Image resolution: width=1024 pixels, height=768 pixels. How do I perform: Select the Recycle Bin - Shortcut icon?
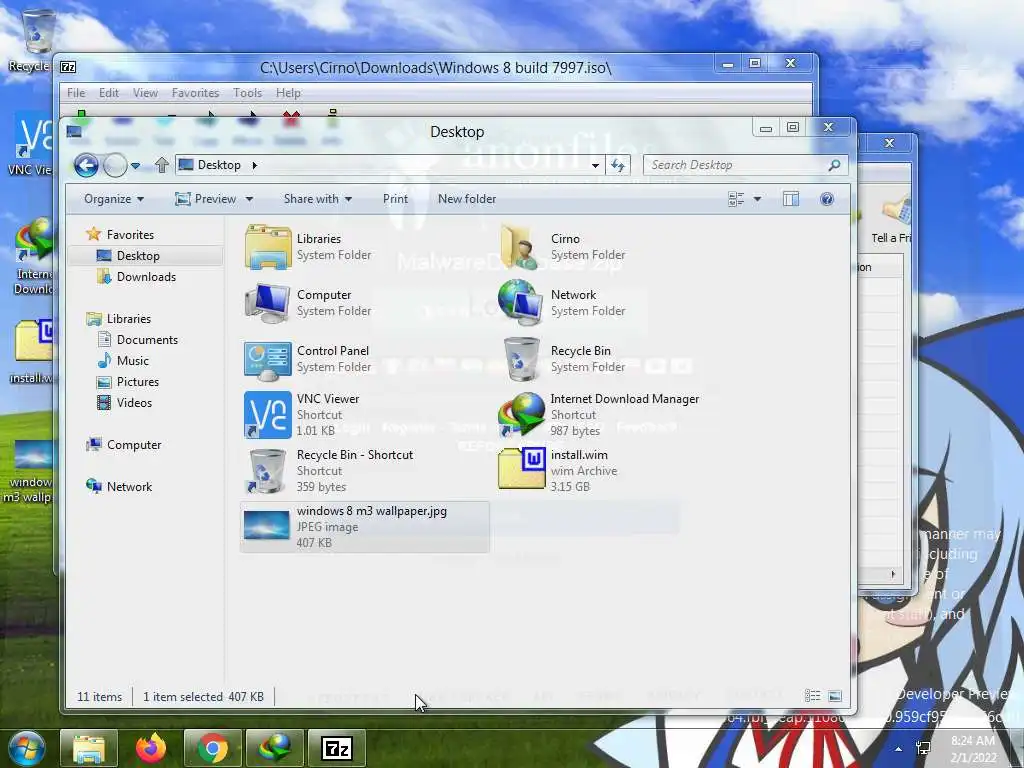tap(268, 471)
